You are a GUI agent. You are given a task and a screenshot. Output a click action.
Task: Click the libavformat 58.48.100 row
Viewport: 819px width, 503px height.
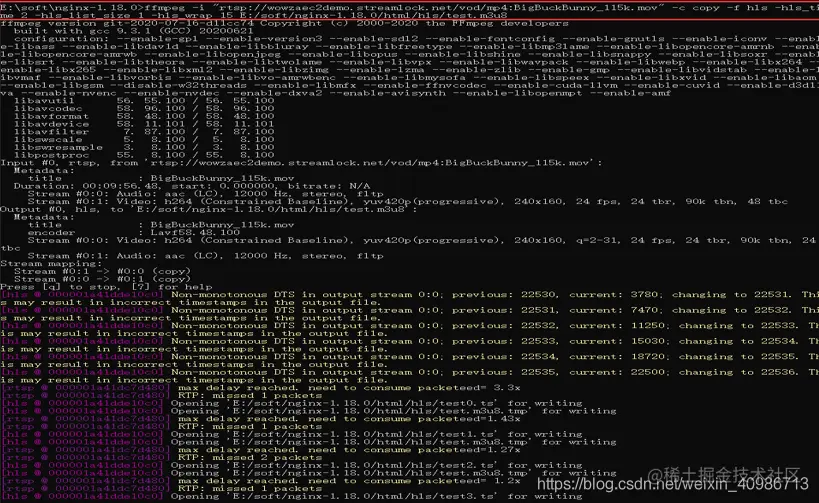[144, 116]
